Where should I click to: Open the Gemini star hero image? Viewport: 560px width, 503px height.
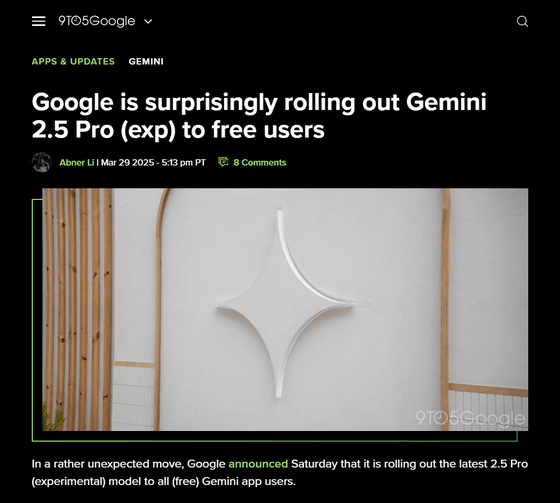click(285, 309)
